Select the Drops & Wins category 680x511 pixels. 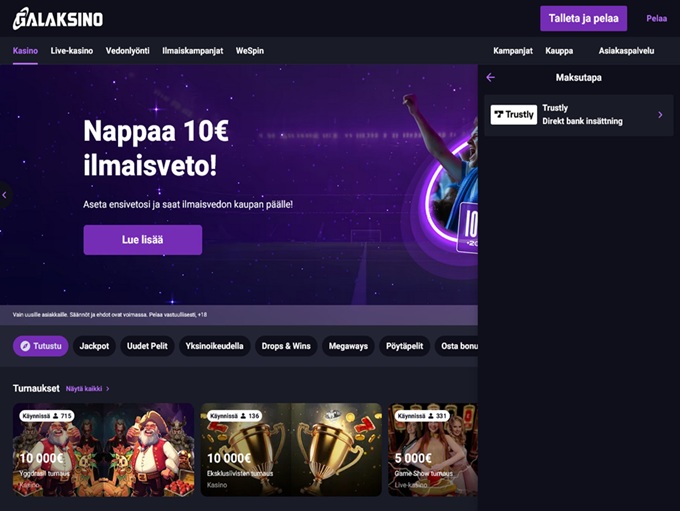tap(286, 346)
